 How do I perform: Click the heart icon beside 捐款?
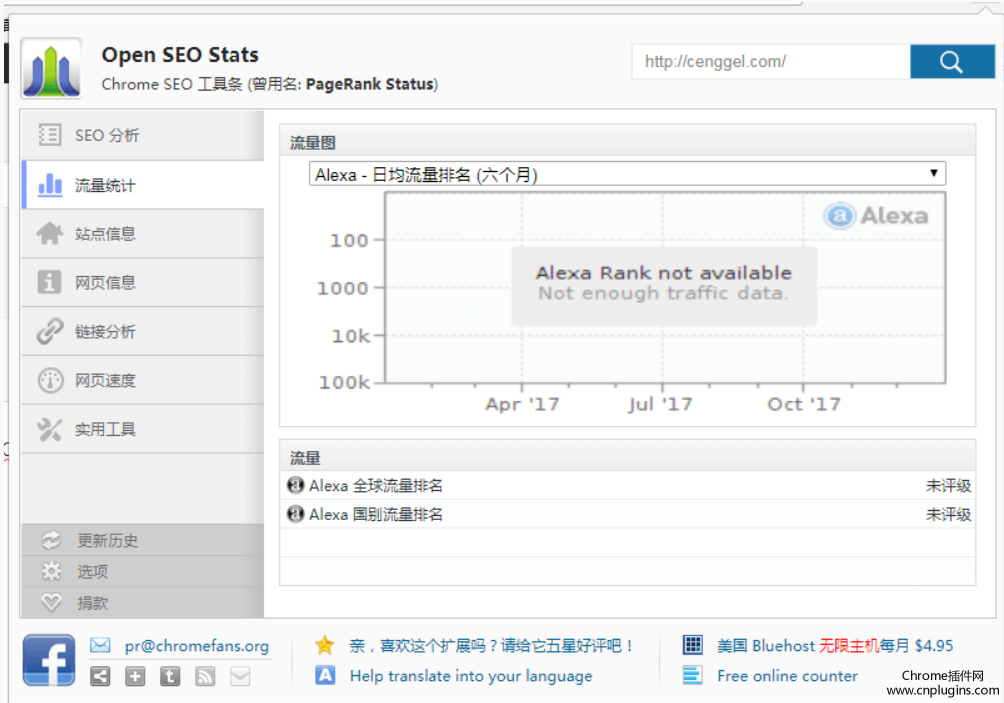click(x=51, y=602)
